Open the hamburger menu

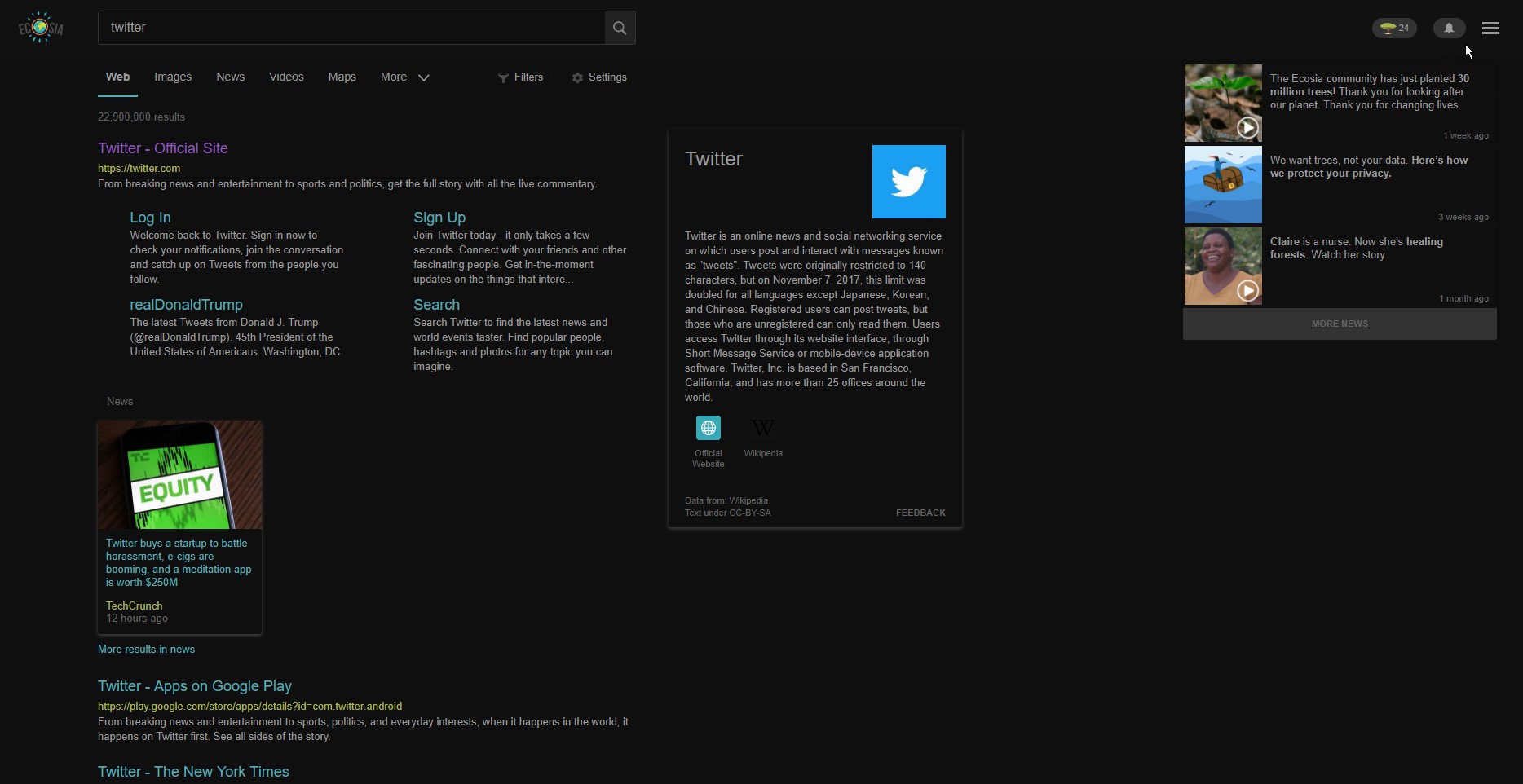[1490, 27]
